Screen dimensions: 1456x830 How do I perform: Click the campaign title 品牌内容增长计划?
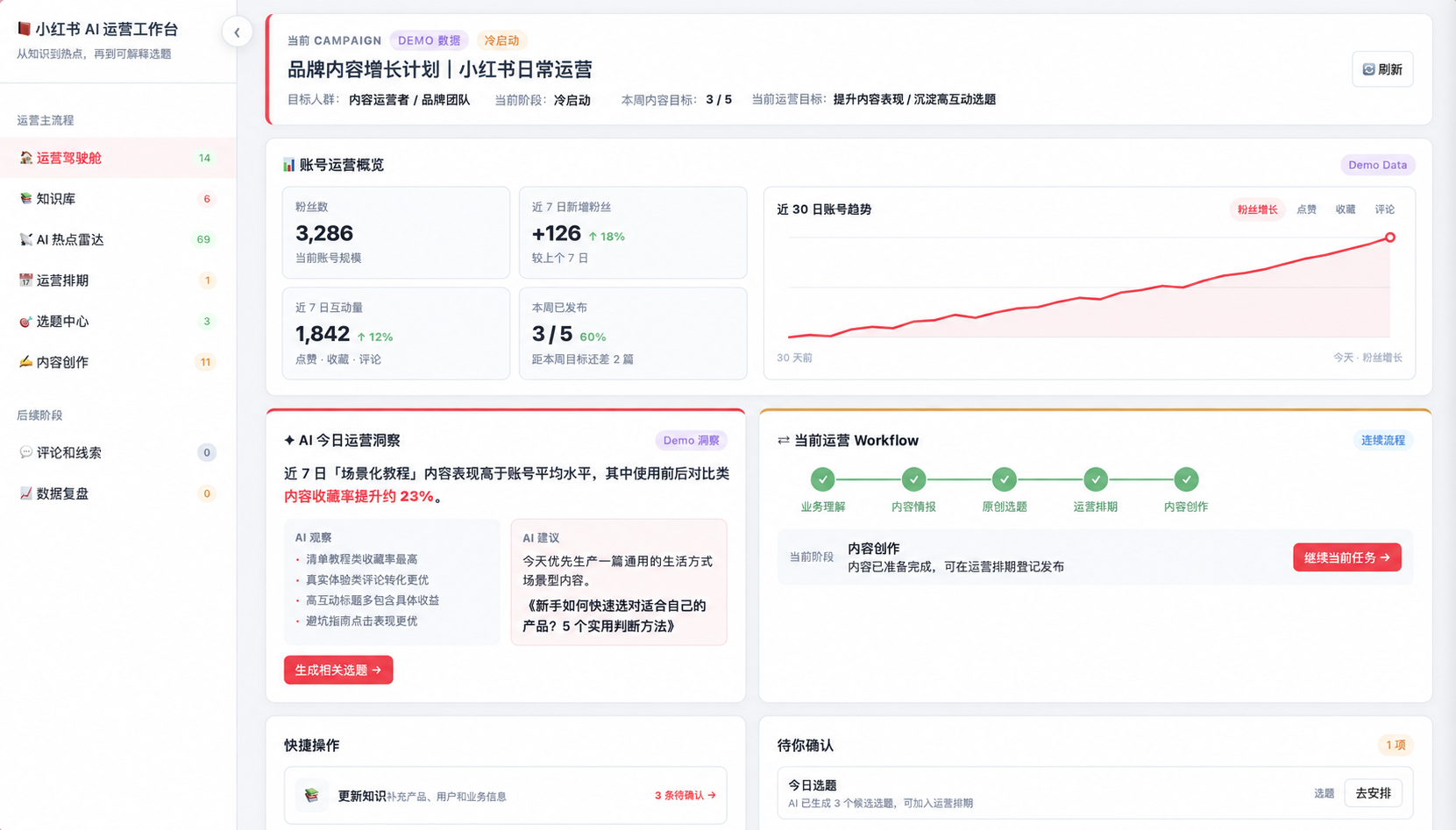tap(440, 69)
